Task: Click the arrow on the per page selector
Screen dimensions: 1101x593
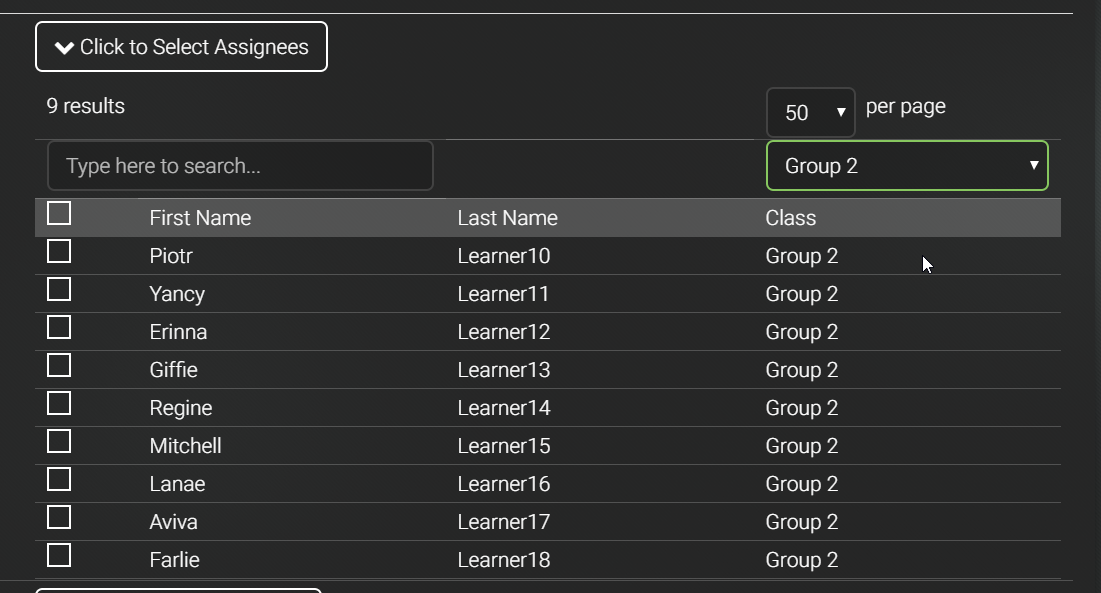Action: pyautogui.click(x=840, y=112)
